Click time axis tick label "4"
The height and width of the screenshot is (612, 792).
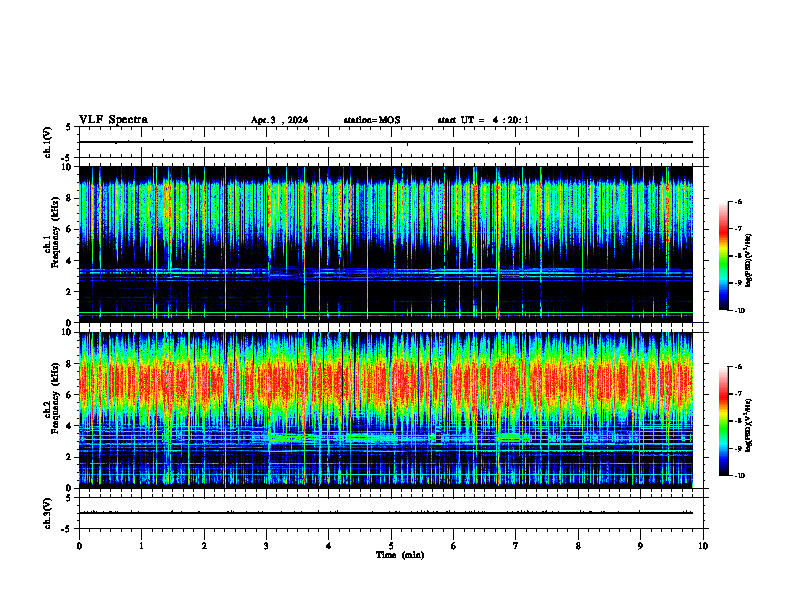(329, 546)
